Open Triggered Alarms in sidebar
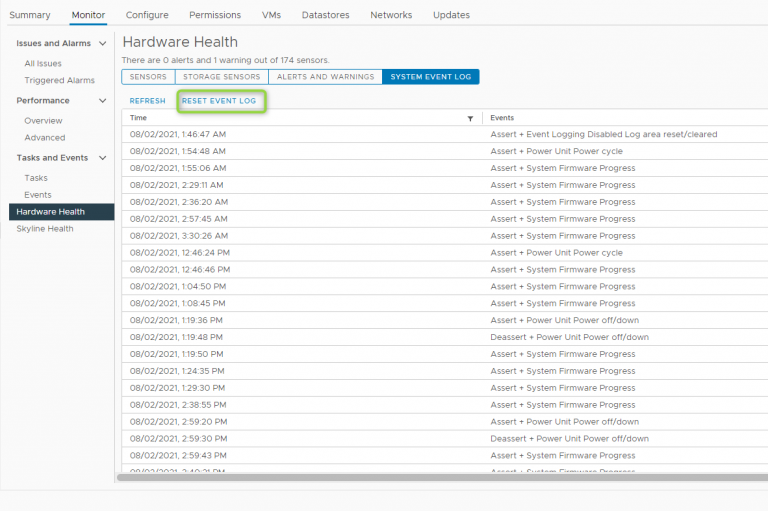This screenshot has width=768, height=511. pyautogui.click(x=59, y=80)
